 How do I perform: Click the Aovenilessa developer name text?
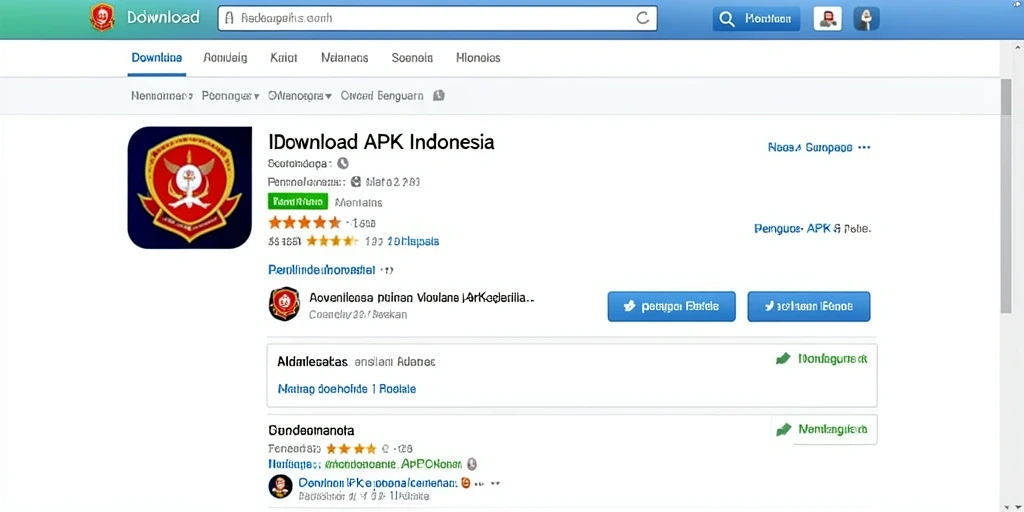point(422,297)
